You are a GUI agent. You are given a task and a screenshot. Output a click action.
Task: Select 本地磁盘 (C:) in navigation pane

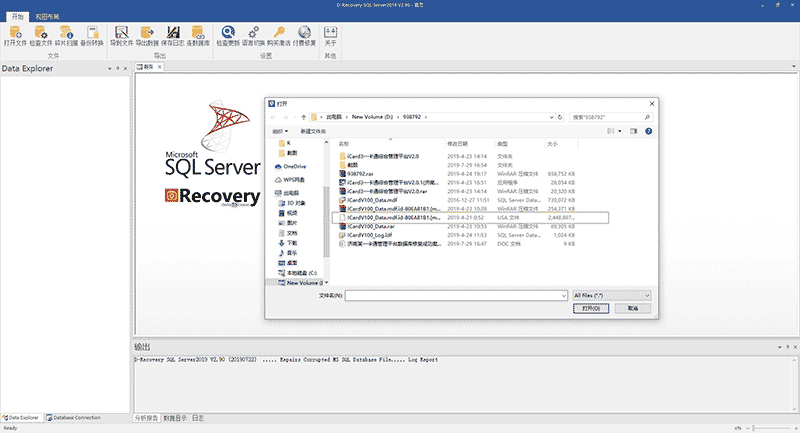coord(297,273)
